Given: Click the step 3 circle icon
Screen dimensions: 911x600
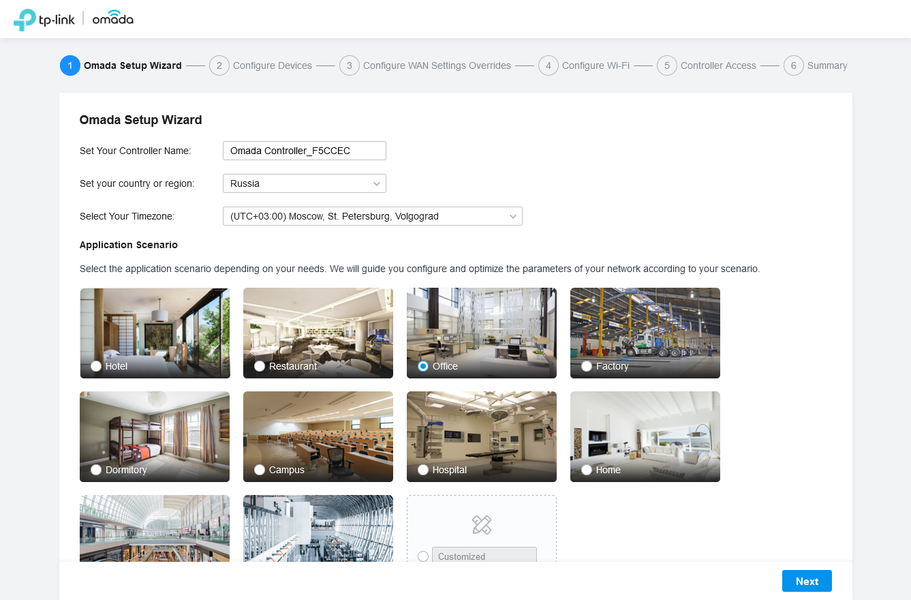Looking at the screenshot, I should (349, 66).
